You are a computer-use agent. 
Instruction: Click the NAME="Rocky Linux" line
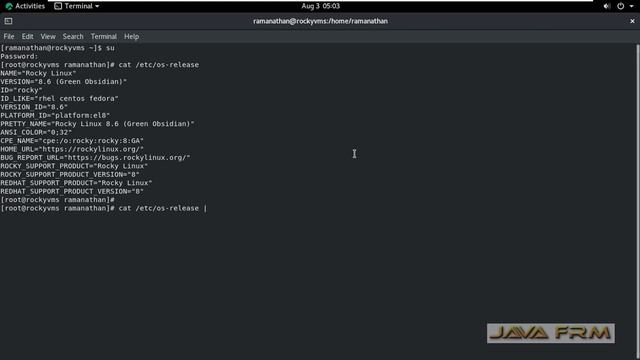click(x=38, y=73)
